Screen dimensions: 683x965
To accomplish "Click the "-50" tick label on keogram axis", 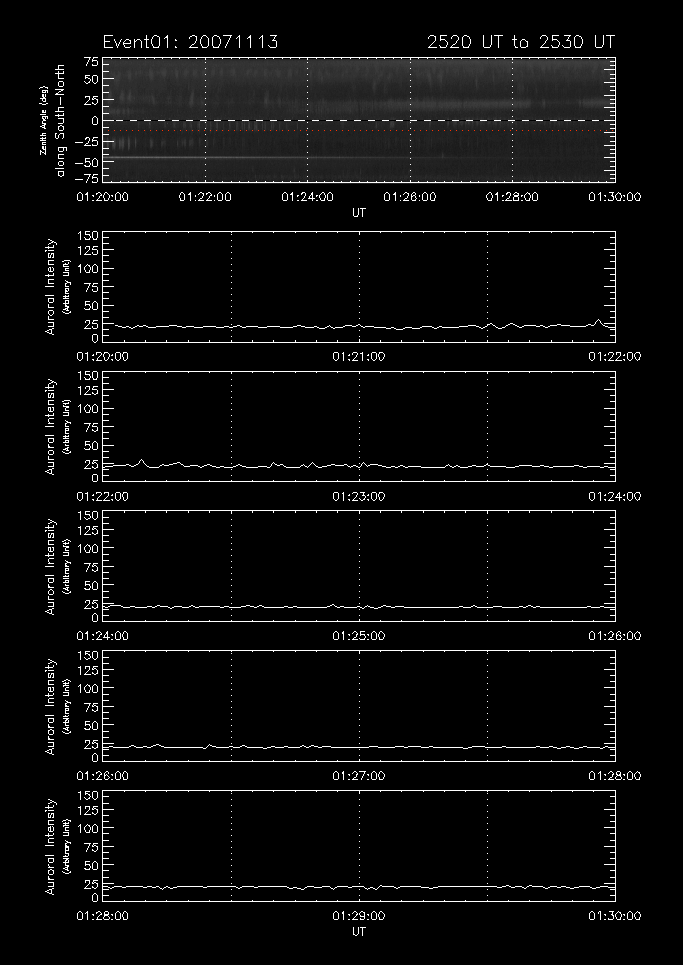I will (x=87, y=162).
